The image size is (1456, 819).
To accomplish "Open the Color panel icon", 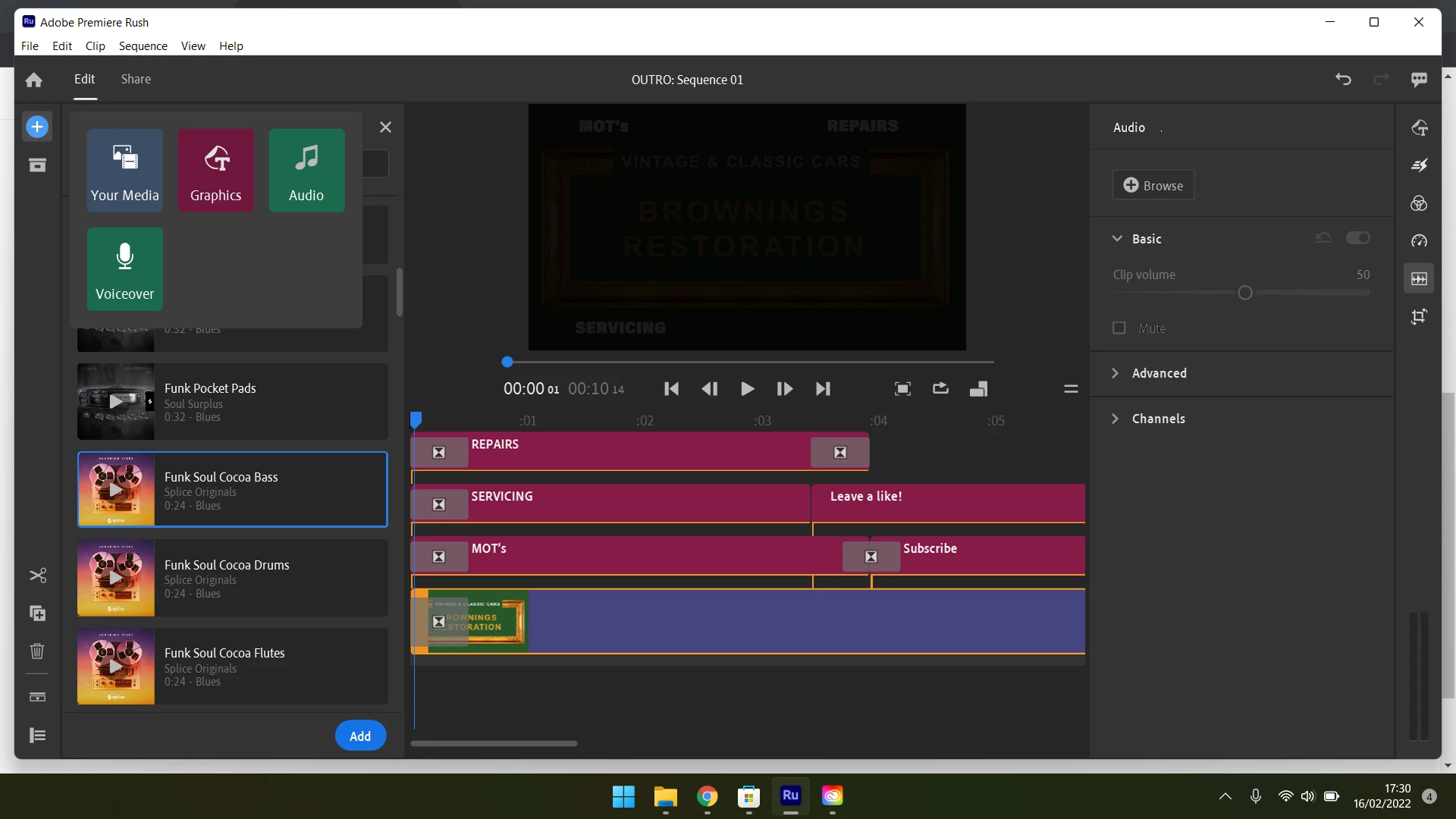I will 1419,203.
